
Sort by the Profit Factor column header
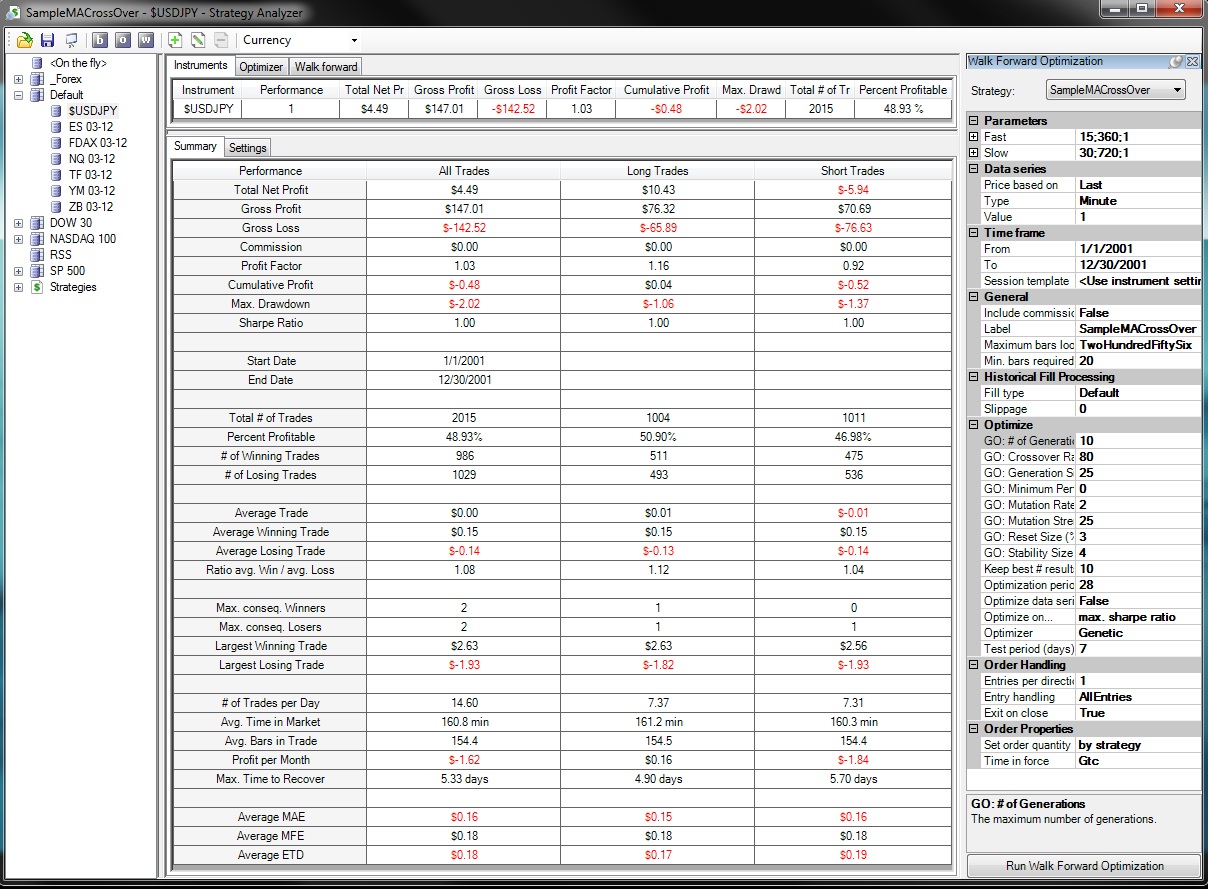point(581,90)
